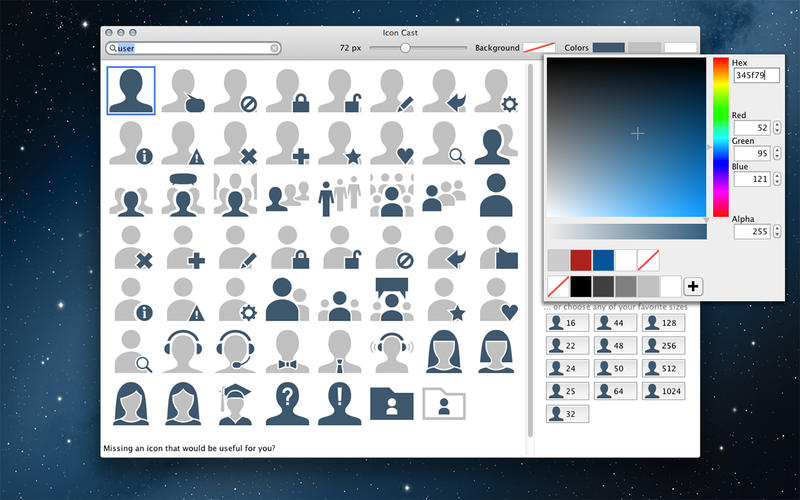
Task: Pick silhouette user with info badge
Action: coord(131,143)
